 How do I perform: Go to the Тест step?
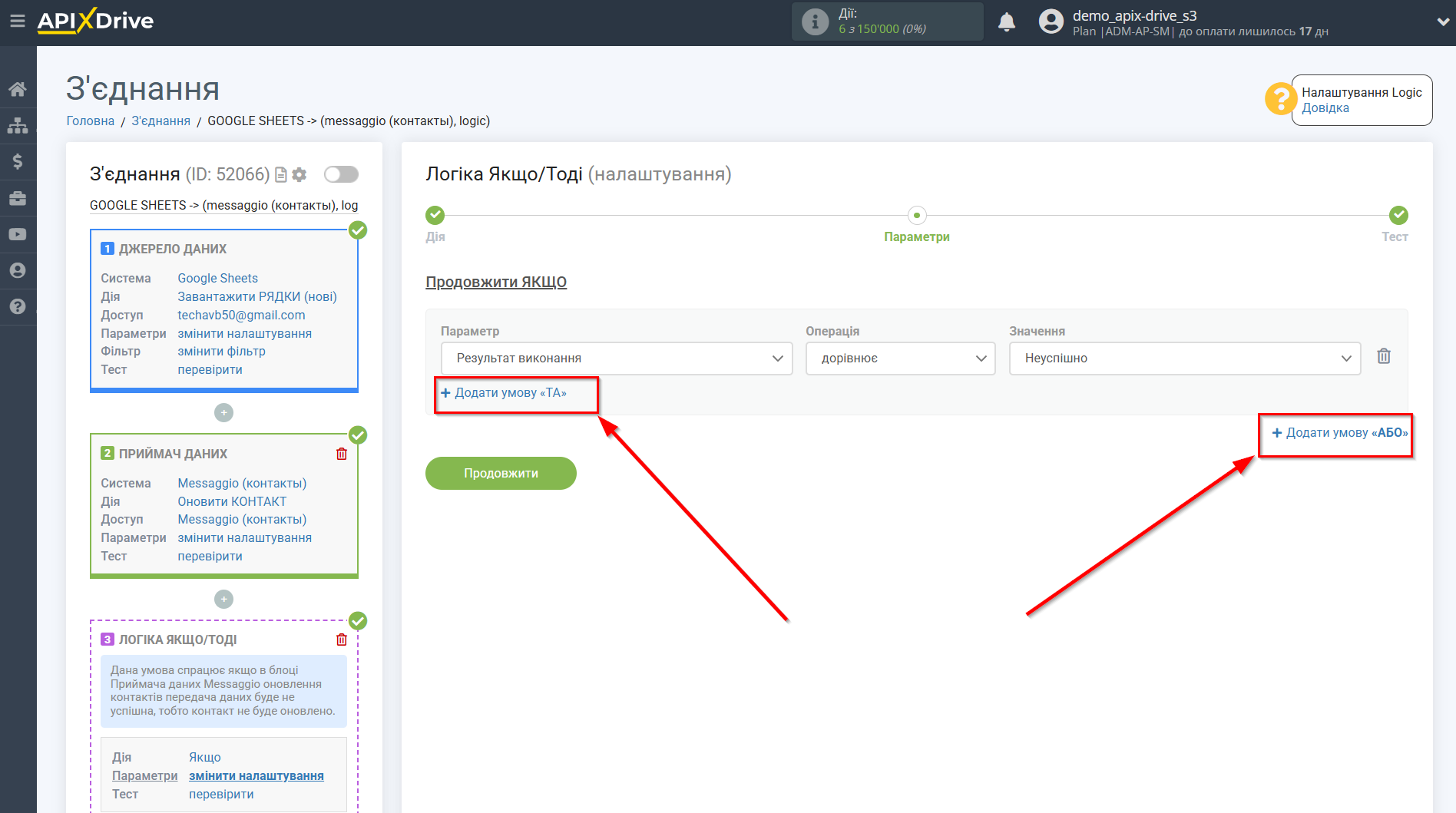tap(1398, 216)
